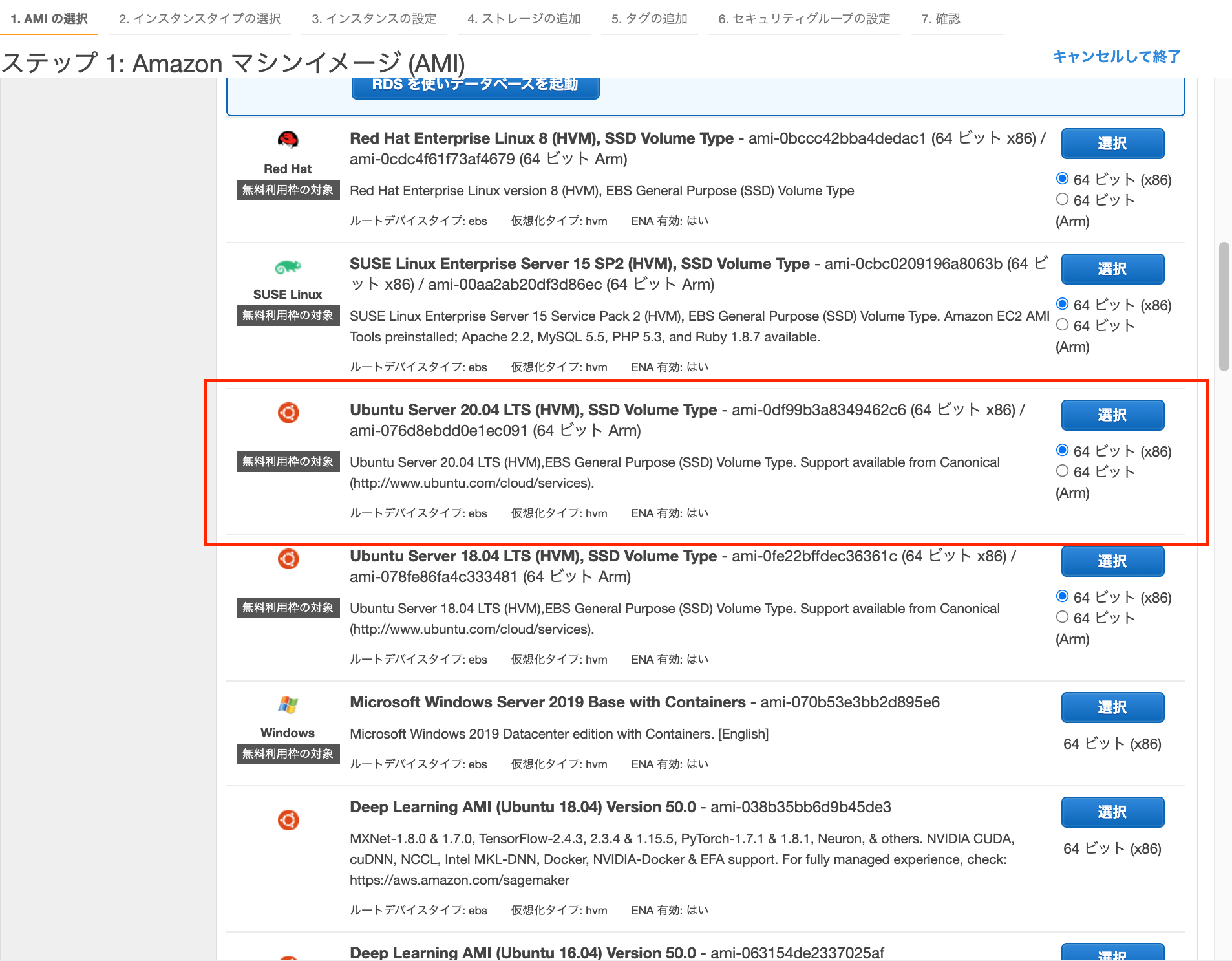Click 選択 for Red Hat Enterprise Linux 8

pos(1112,144)
